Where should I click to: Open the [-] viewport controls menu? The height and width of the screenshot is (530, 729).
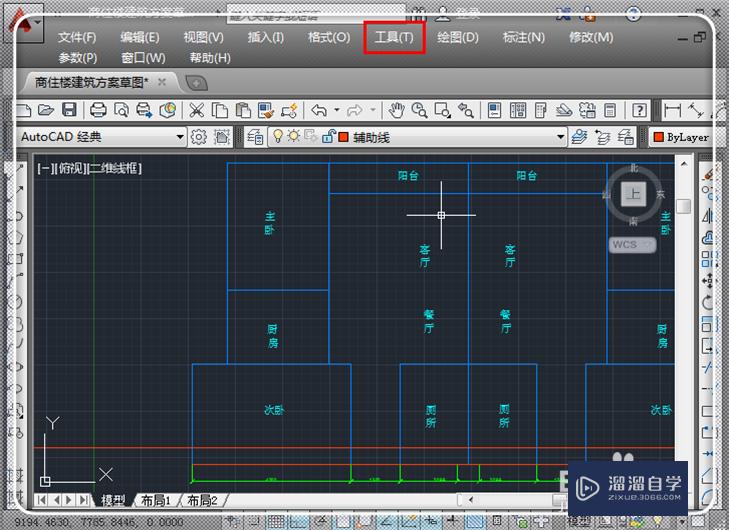point(45,168)
